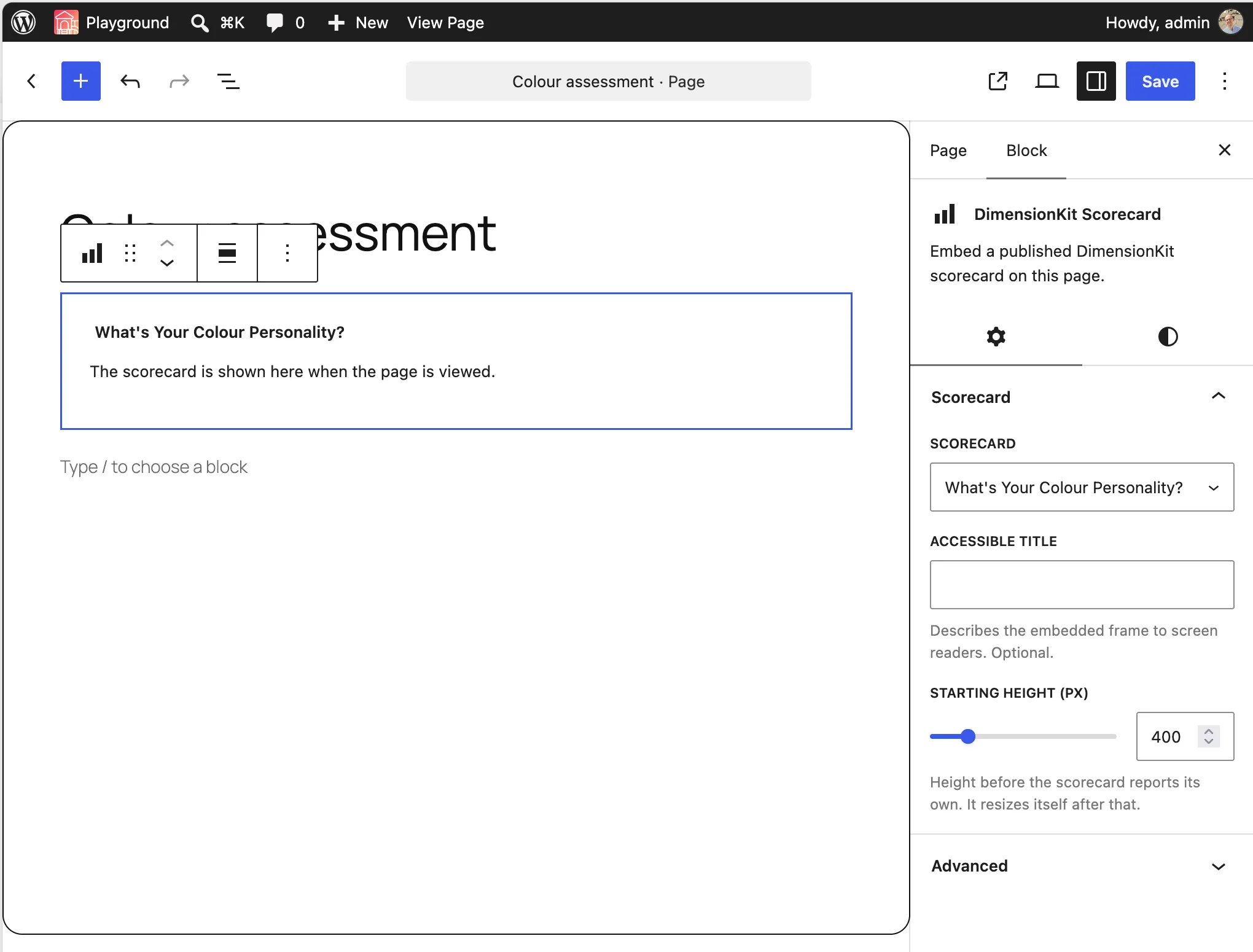Move the block up

click(x=167, y=243)
